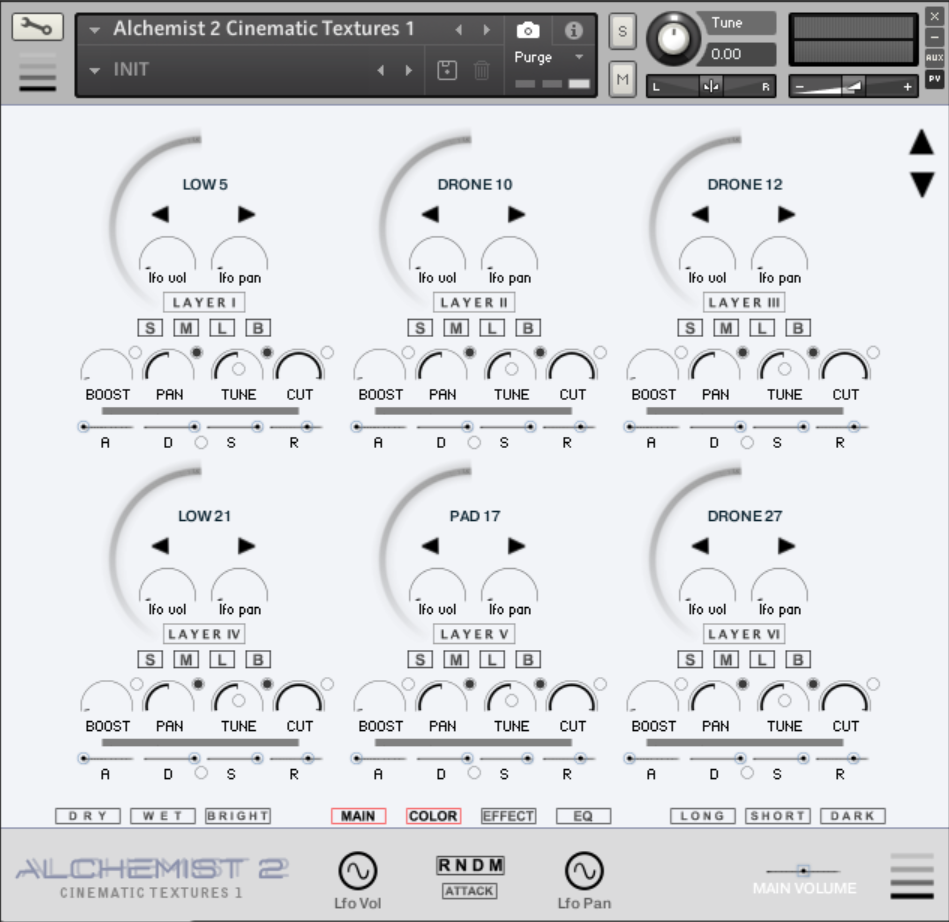The width and height of the screenshot is (949, 922).
Task: Click the large up arrow at right
Action: (x=921, y=143)
